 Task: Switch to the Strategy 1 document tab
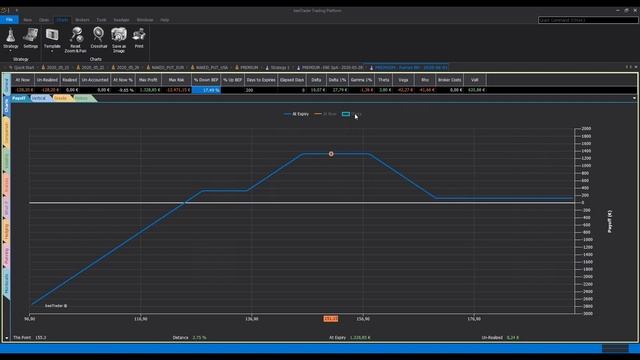point(278,67)
